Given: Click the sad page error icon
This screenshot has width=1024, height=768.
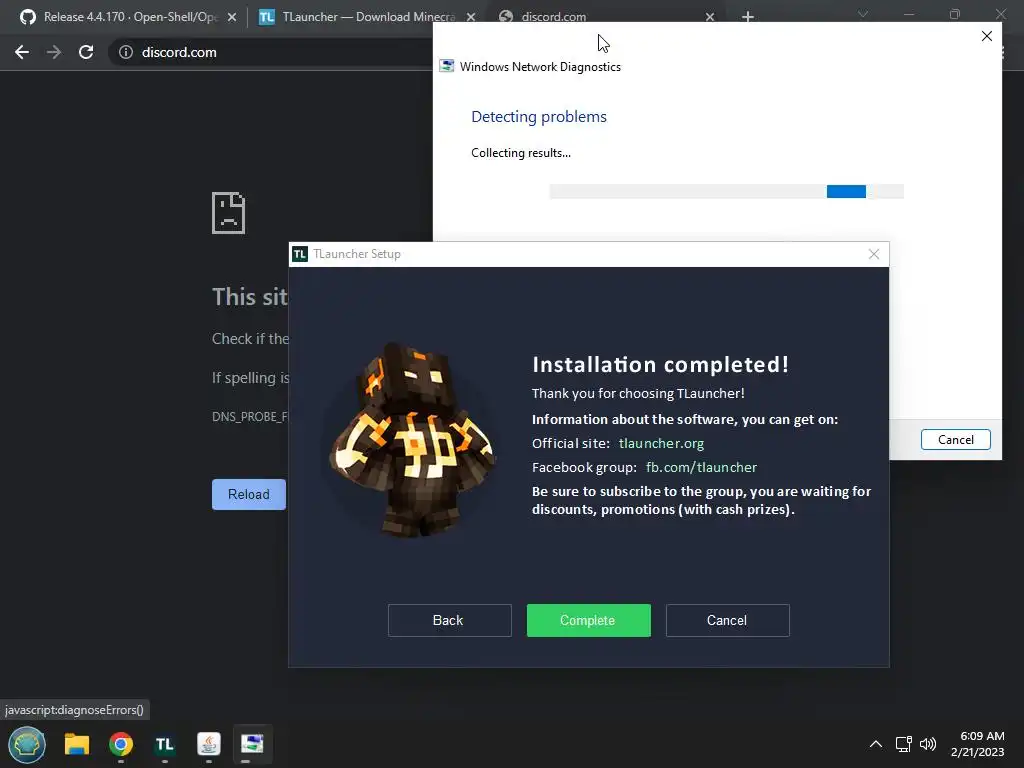Looking at the screenshot, I should pyautogui.click(x=229, y=213).
